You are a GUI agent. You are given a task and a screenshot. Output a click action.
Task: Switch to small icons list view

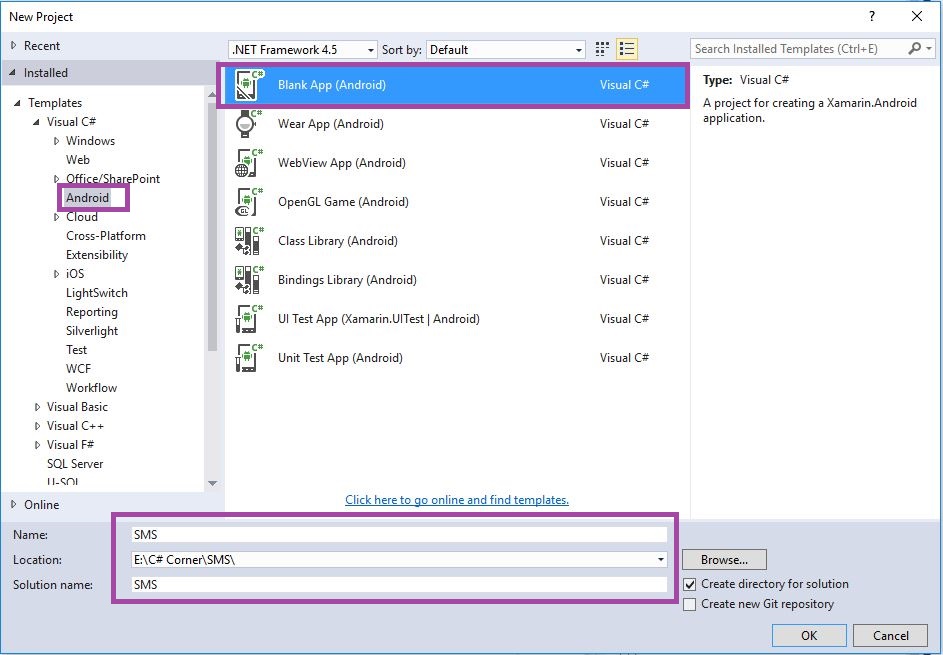coord(627,49)
